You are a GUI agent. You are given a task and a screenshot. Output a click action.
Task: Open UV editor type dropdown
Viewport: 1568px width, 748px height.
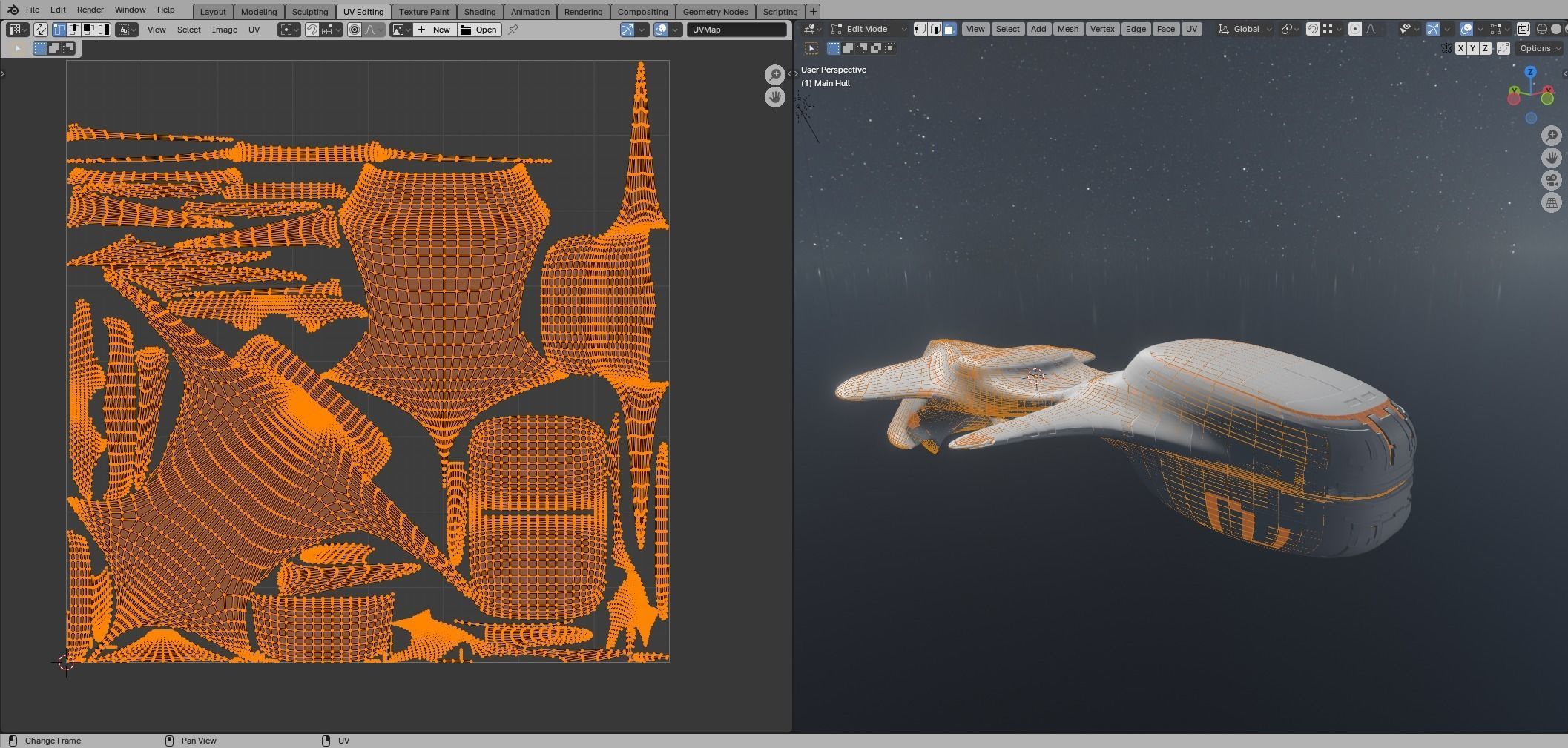click(x=17, y=30)
